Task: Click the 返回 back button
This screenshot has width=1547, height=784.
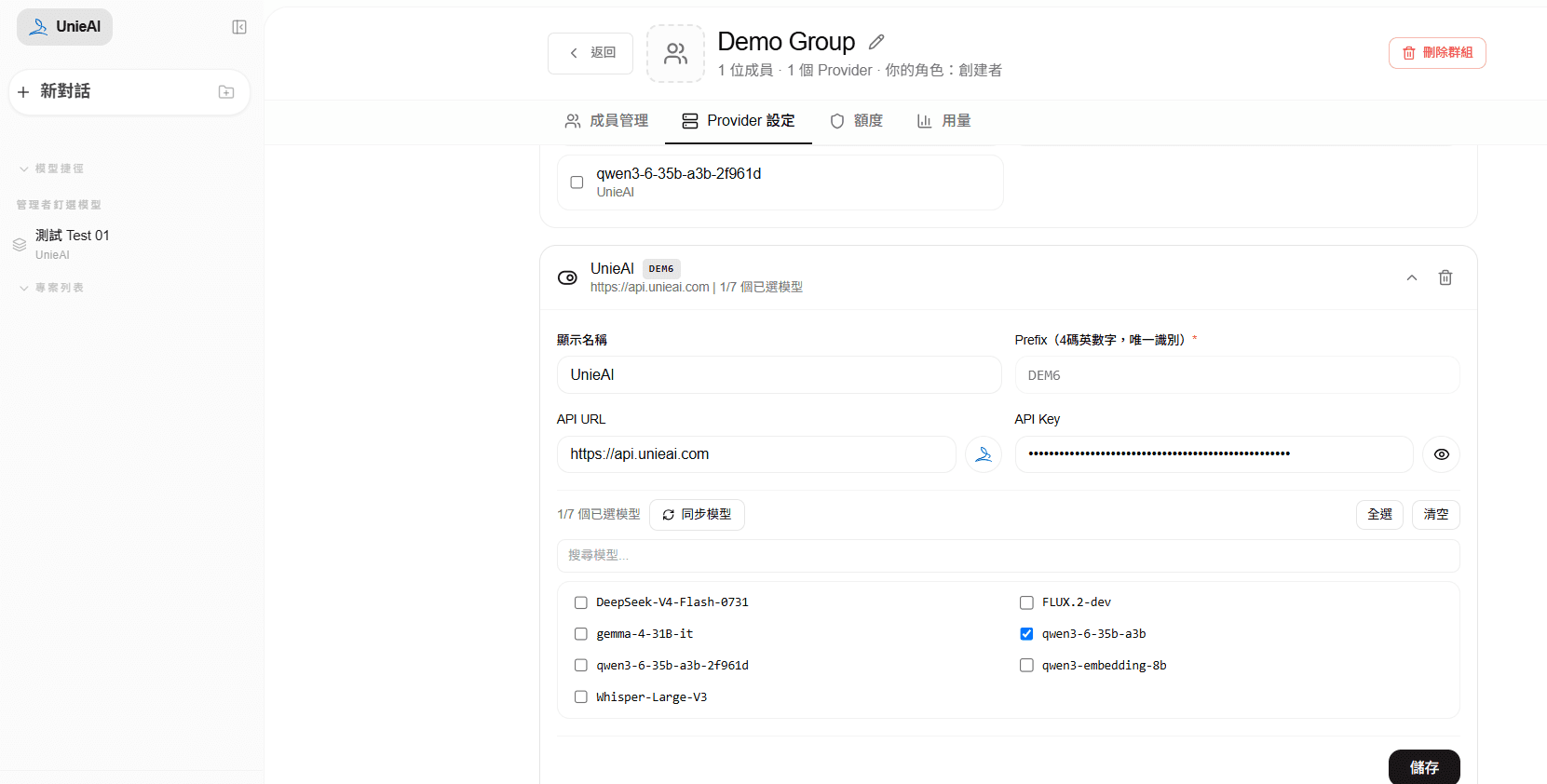Action: [x=590, y=53]
